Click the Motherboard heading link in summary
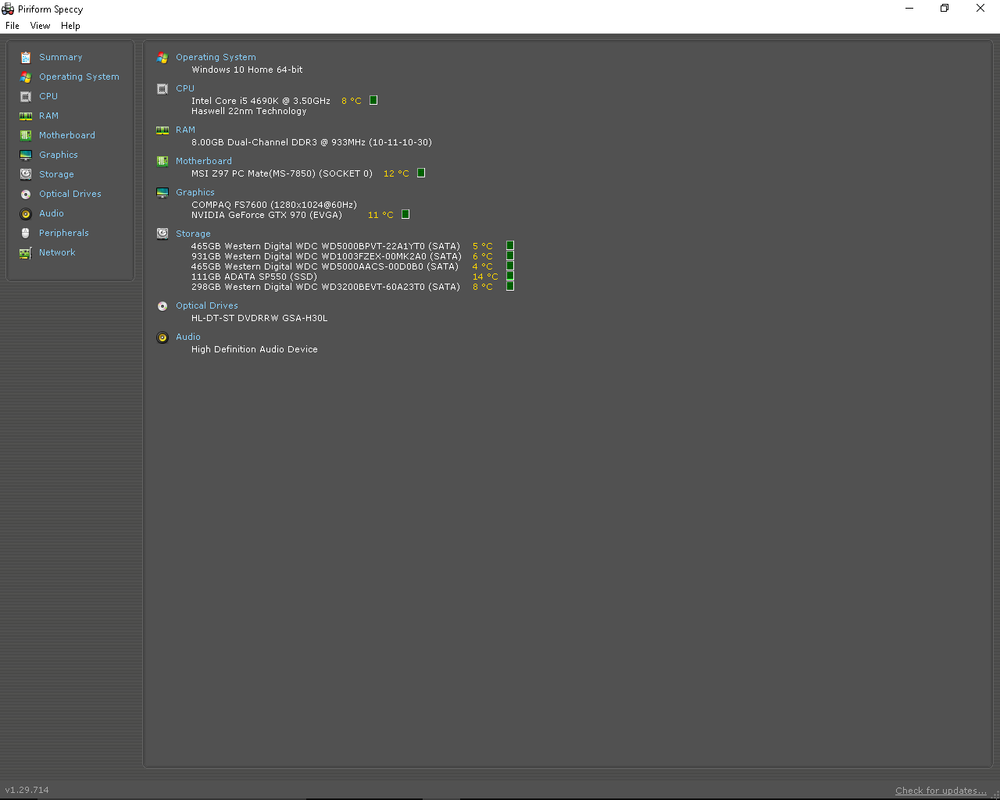This screenshot has height=800, width=1000. pos(204,161)
